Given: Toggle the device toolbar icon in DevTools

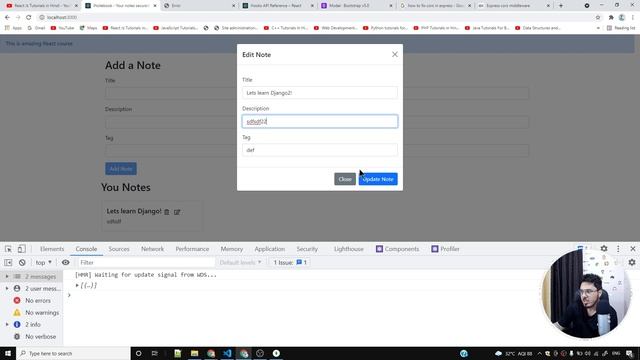Looking at the screenshot, I should (x=21, y=249).
